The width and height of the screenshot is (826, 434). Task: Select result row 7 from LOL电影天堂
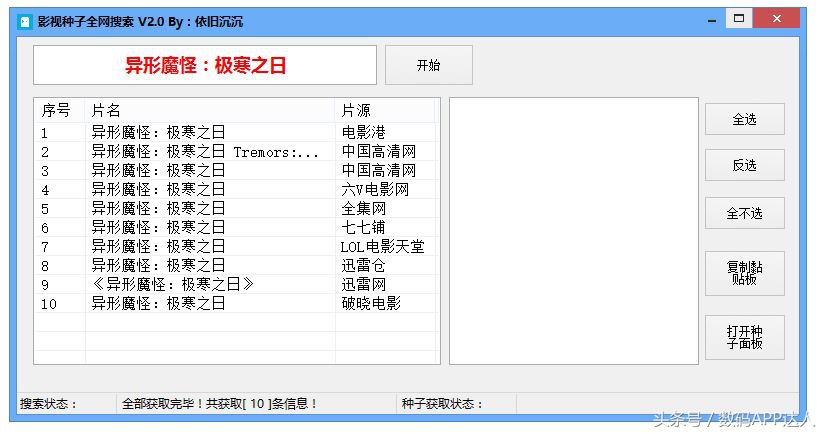click(236, 246)
